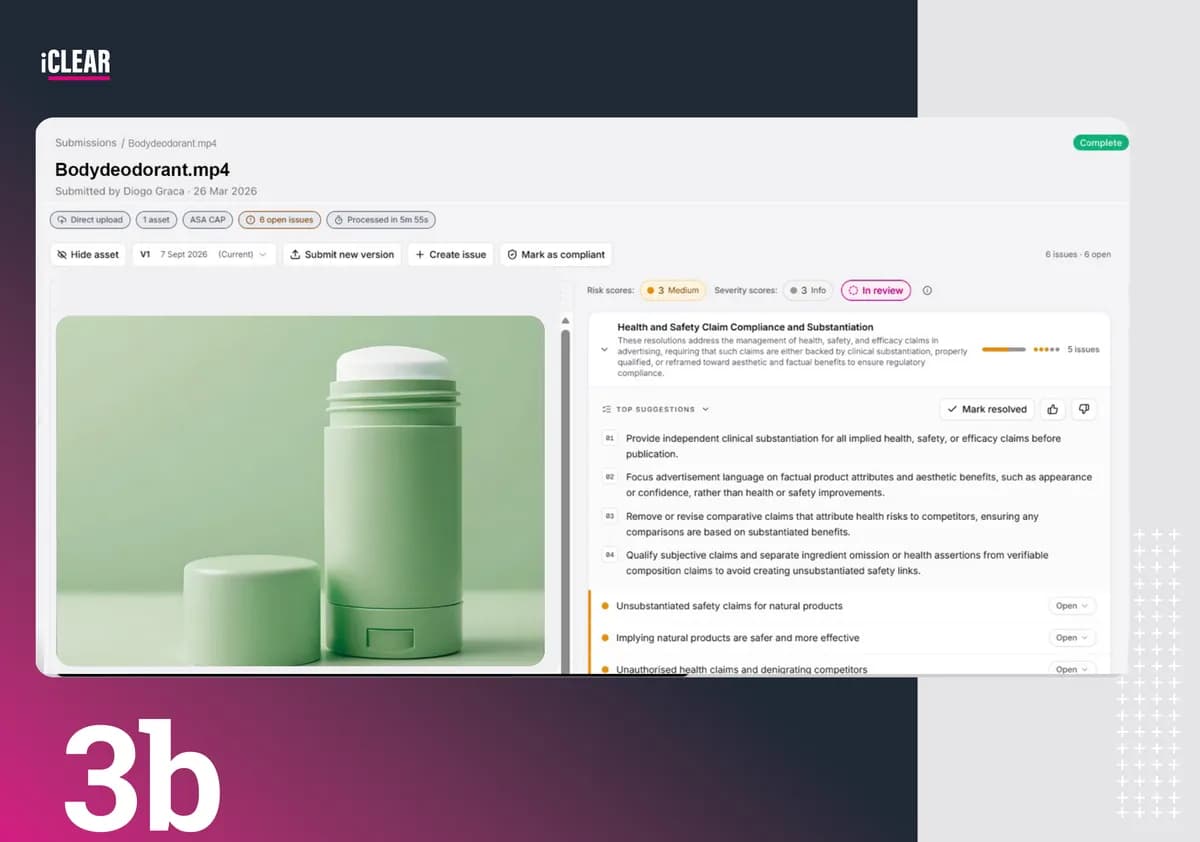Click the 3 Medium risk score chip
The image size is (1200, 842).
[x=673, y=291]
